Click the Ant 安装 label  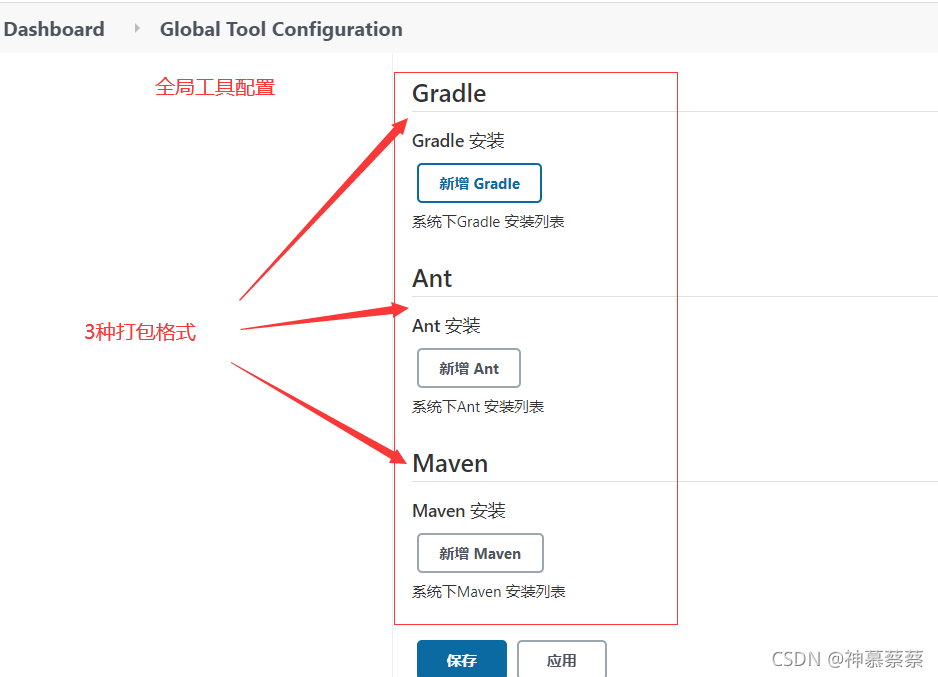(446, 326)
